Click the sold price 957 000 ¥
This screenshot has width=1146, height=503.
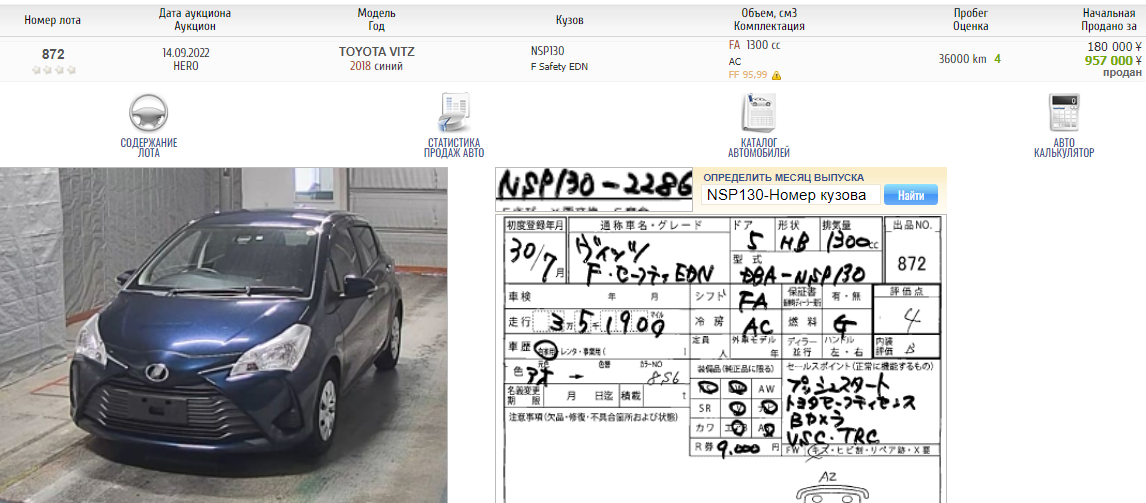click(x=1115, y=60)
